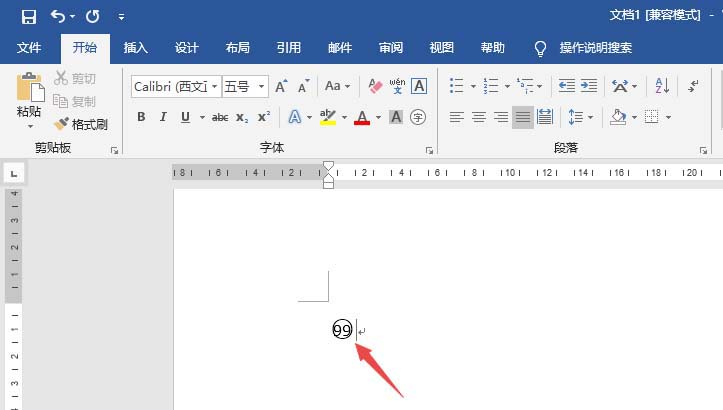Click the Redo/Repeat icon
The width and height of the screenshot is (723, 410).
(93, 17)
